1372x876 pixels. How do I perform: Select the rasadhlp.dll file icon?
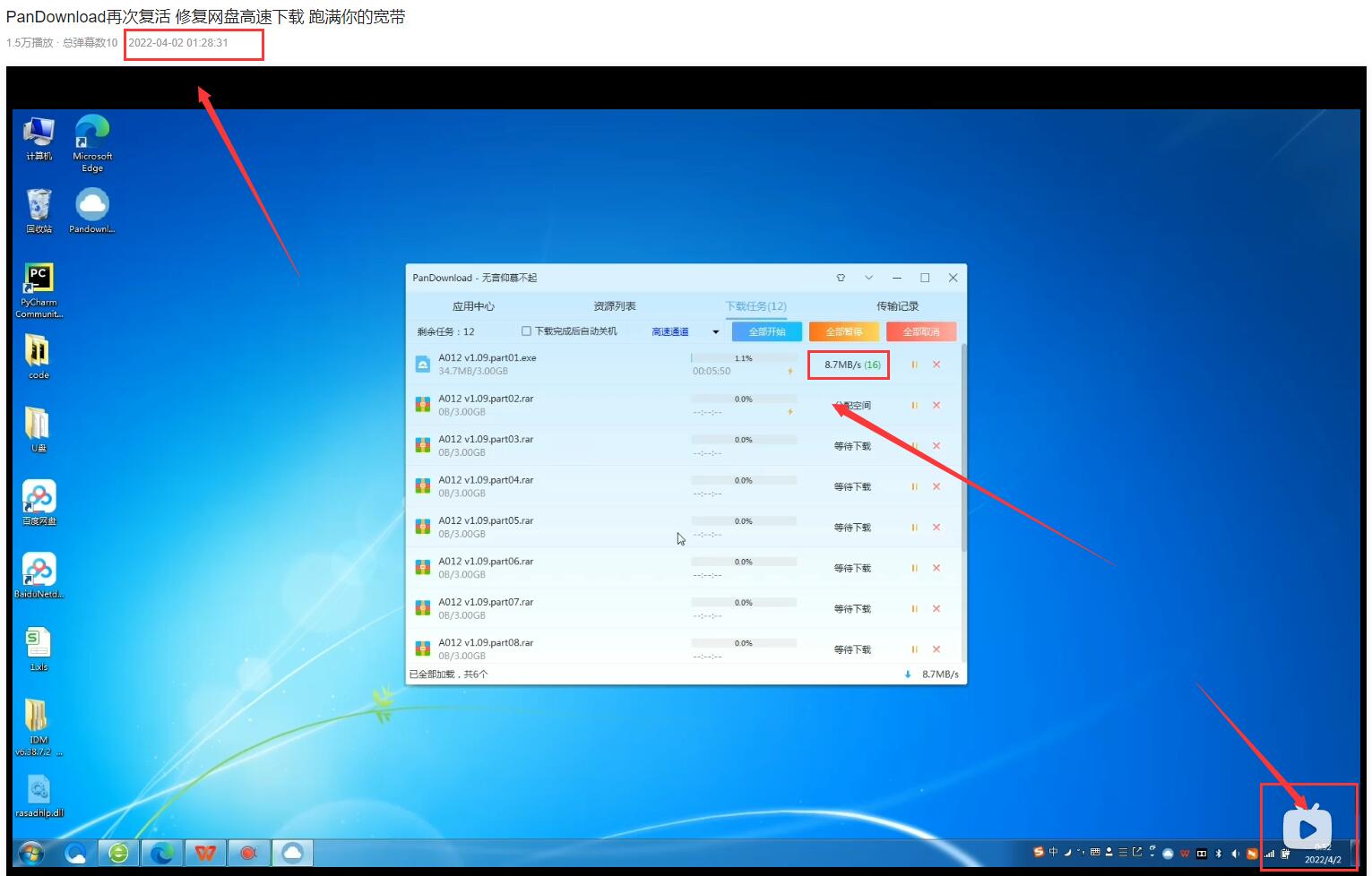click(x=39, y=795)
